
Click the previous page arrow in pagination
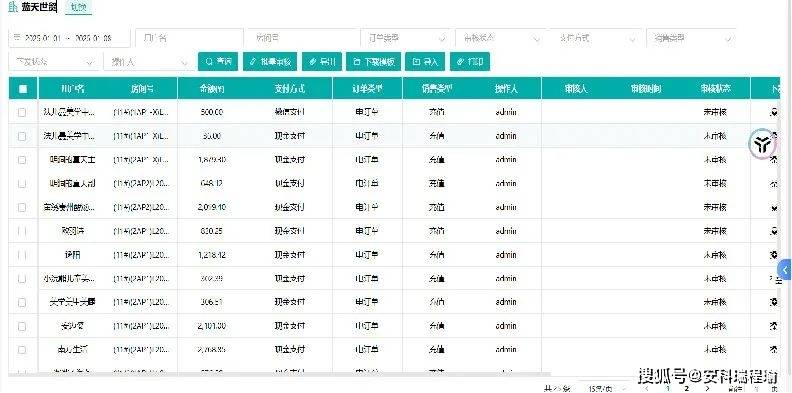(648, 388)
